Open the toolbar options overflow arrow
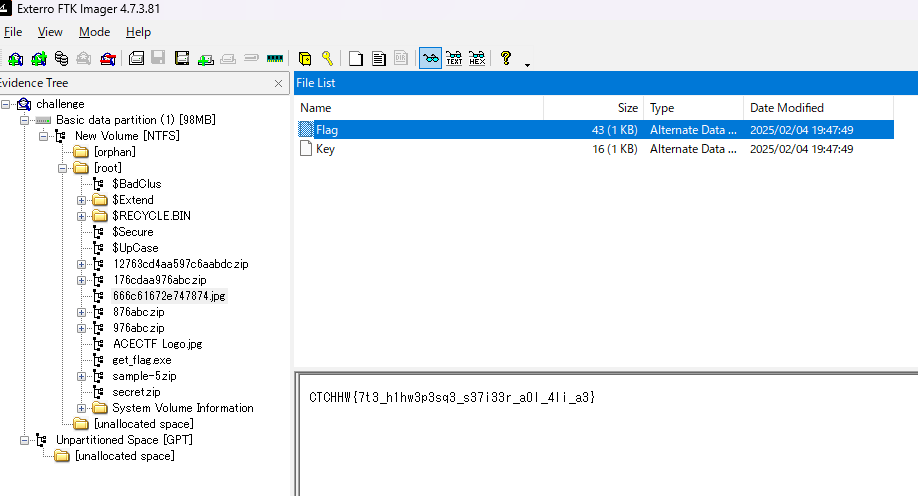918x496 pixels. tap(527, 65)
